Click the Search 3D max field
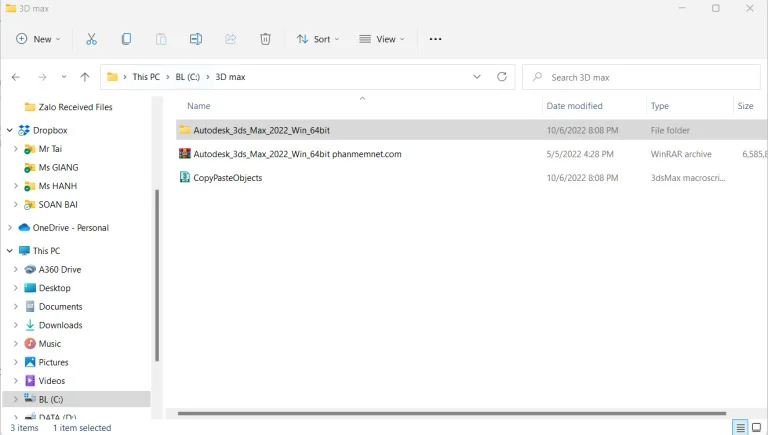 [641, 77]
